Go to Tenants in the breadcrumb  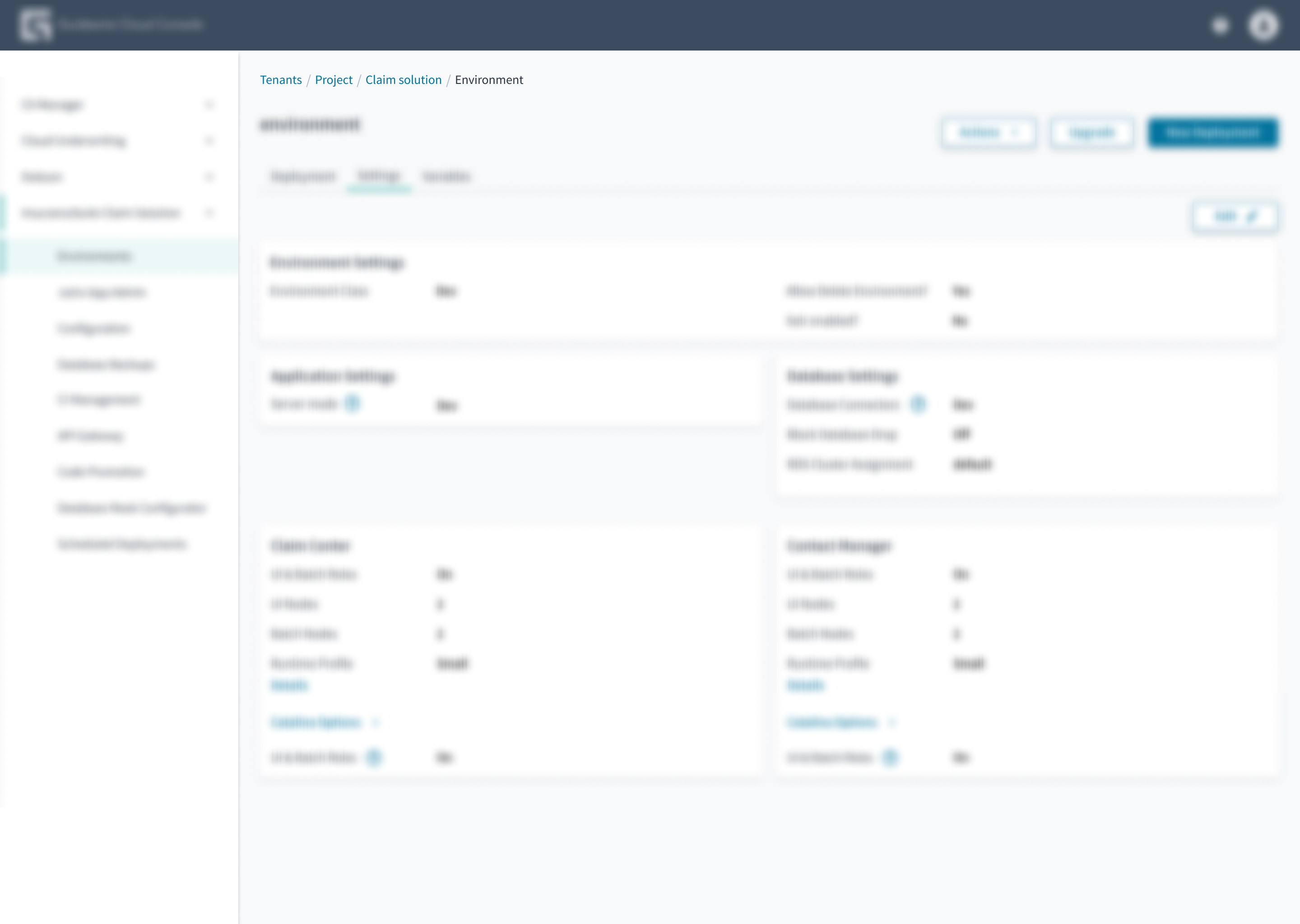click(281, 80)
